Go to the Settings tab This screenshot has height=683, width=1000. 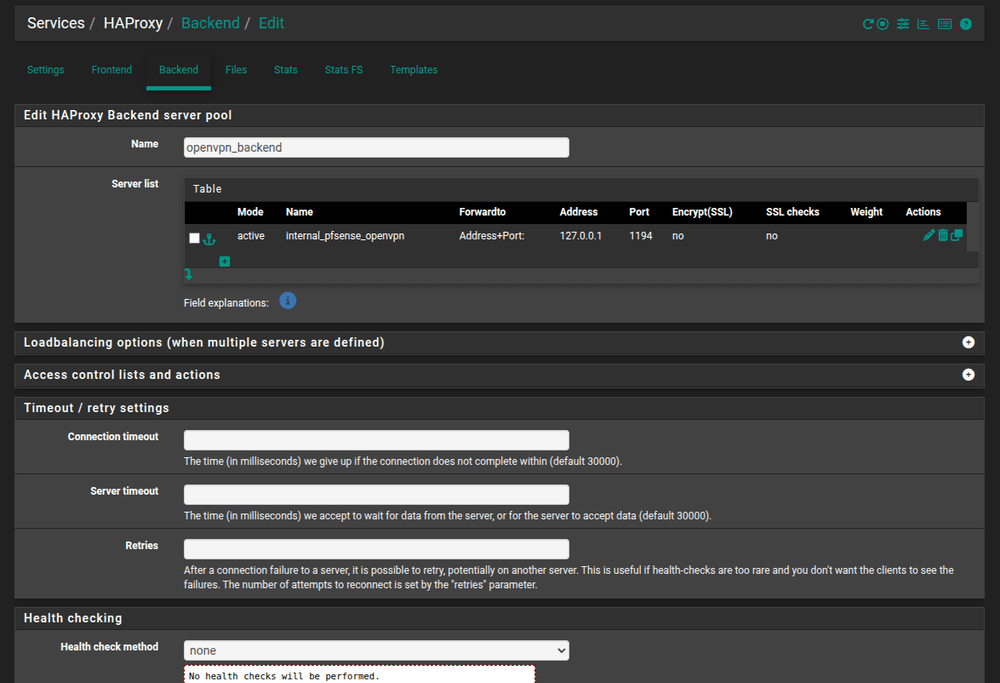(45, 70)
